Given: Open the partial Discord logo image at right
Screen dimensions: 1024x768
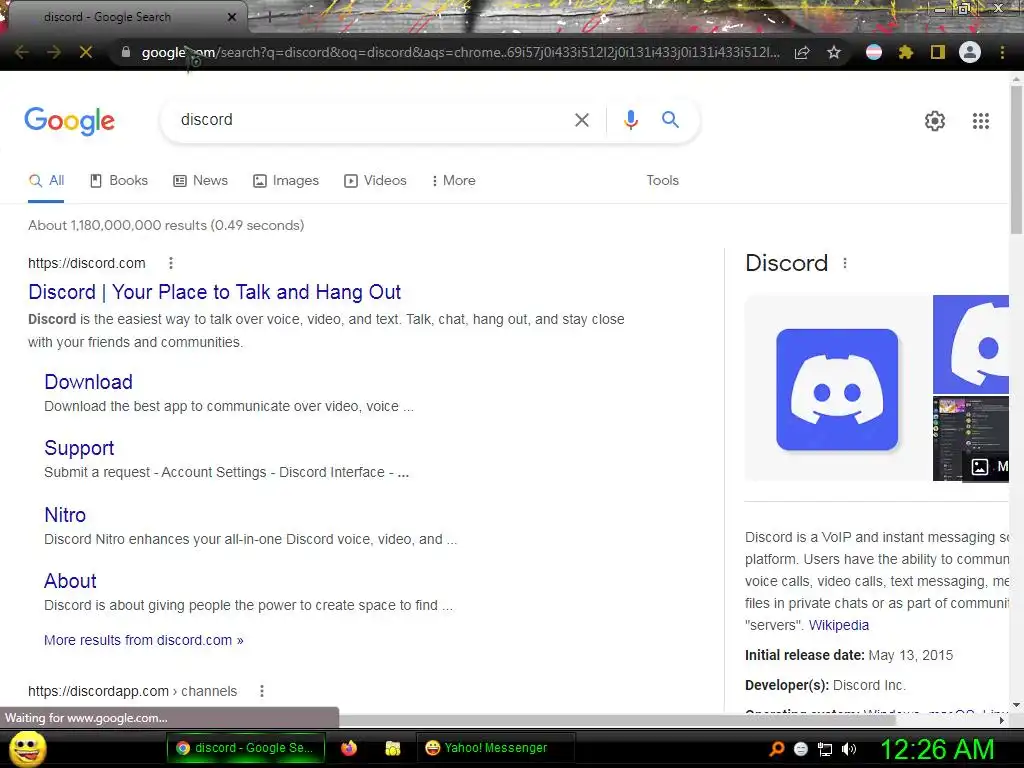Looking at the screenshot, I should pos(971,344).
